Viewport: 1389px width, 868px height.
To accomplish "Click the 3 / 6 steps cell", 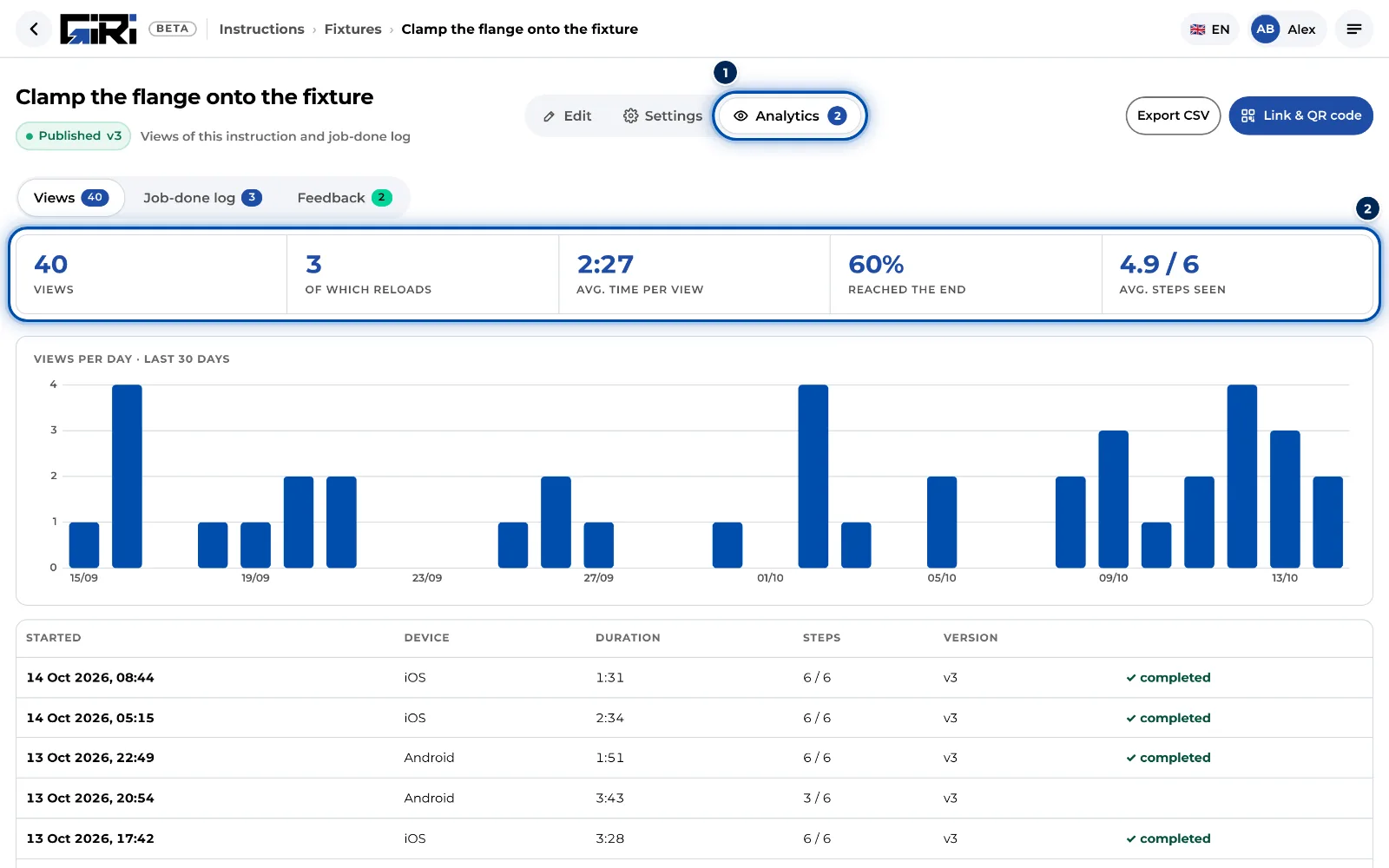I will pos(817,799).
